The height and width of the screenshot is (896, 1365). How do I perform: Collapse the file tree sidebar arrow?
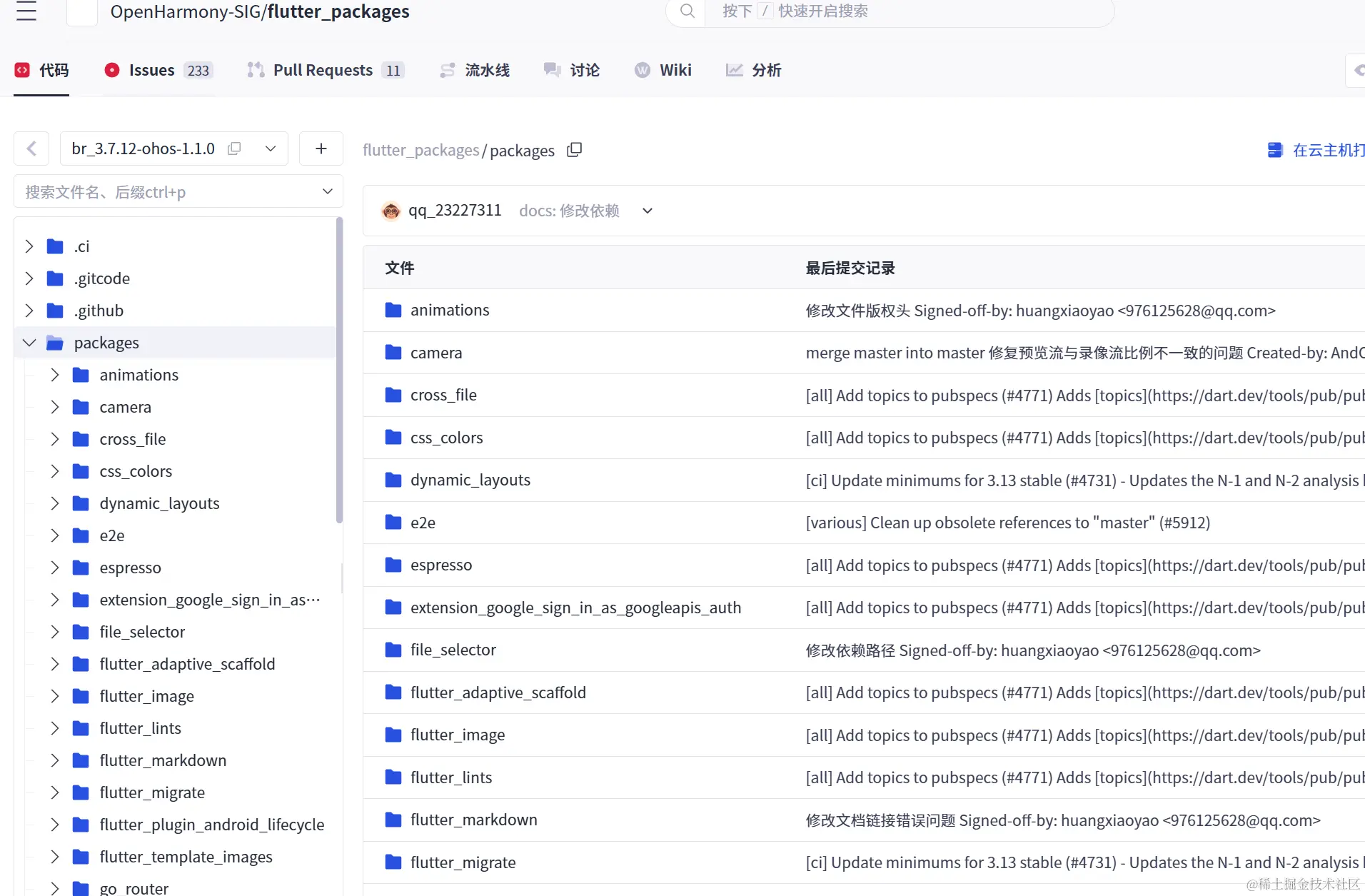31,149
